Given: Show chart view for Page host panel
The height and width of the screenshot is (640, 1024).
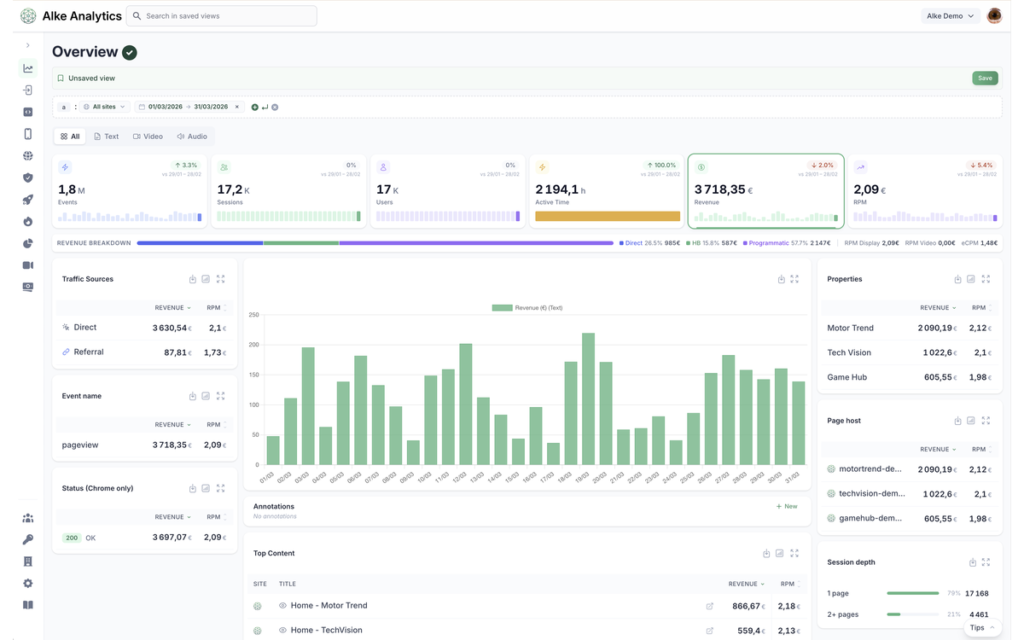Looking at the screenshot, I should click(x=971, y=421).
